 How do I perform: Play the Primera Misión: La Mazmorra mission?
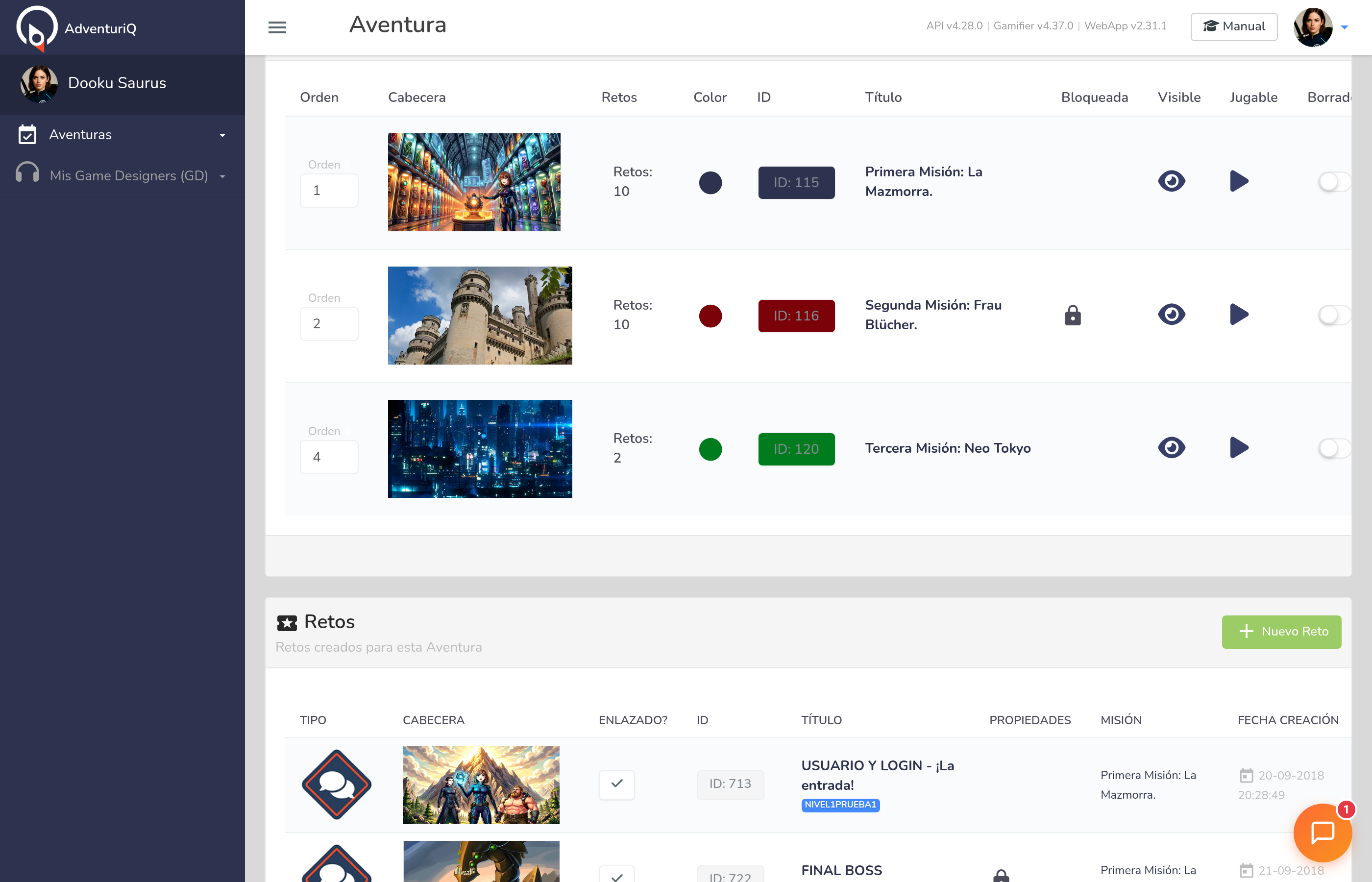(x=1239, y=181)
